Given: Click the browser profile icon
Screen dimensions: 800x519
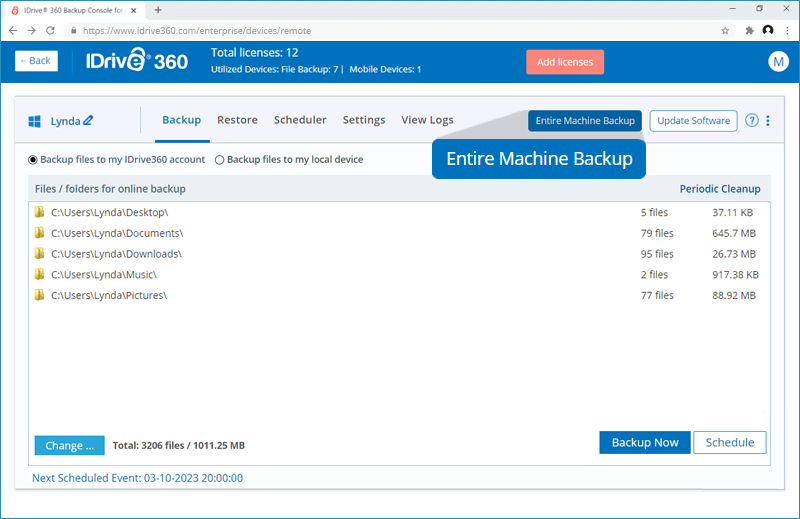Looking at the screenshot, I should pyautogui.click(x=768, y=31).
